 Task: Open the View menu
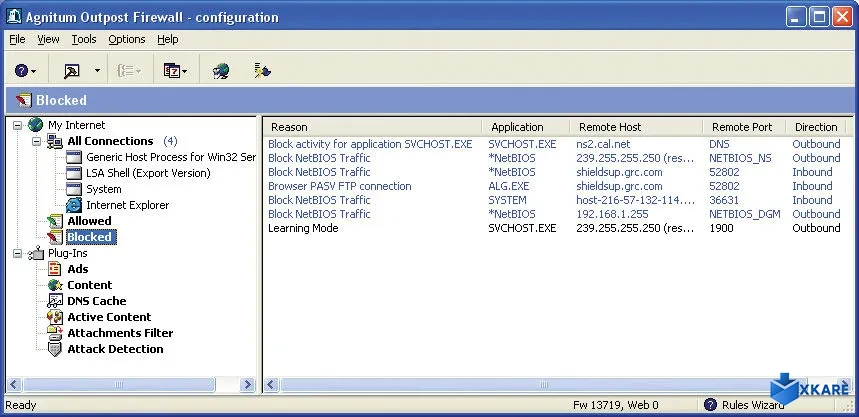pyautogui.click(x=48, y=39)
